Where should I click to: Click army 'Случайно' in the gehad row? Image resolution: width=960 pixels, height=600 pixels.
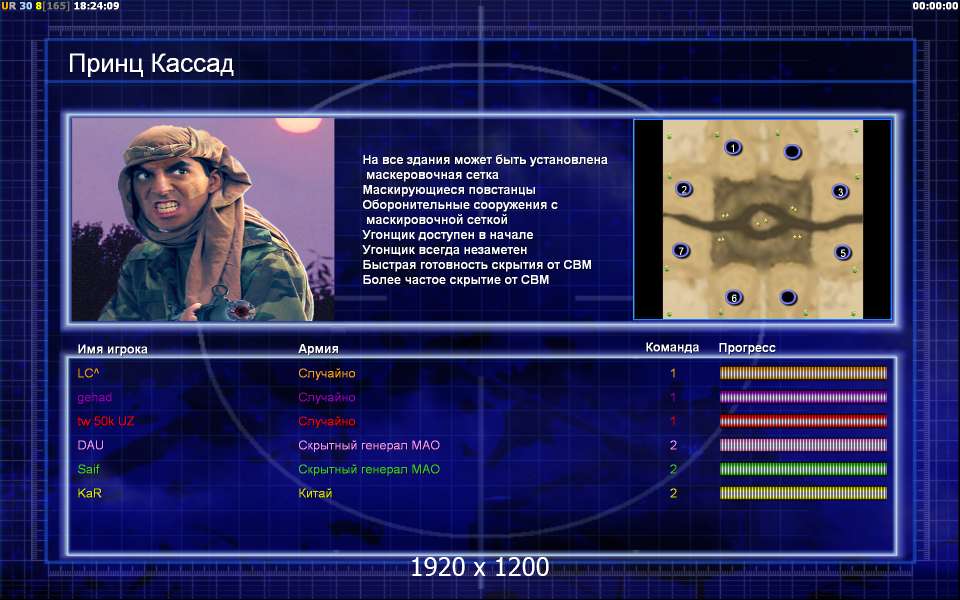[x=327, y=397]
